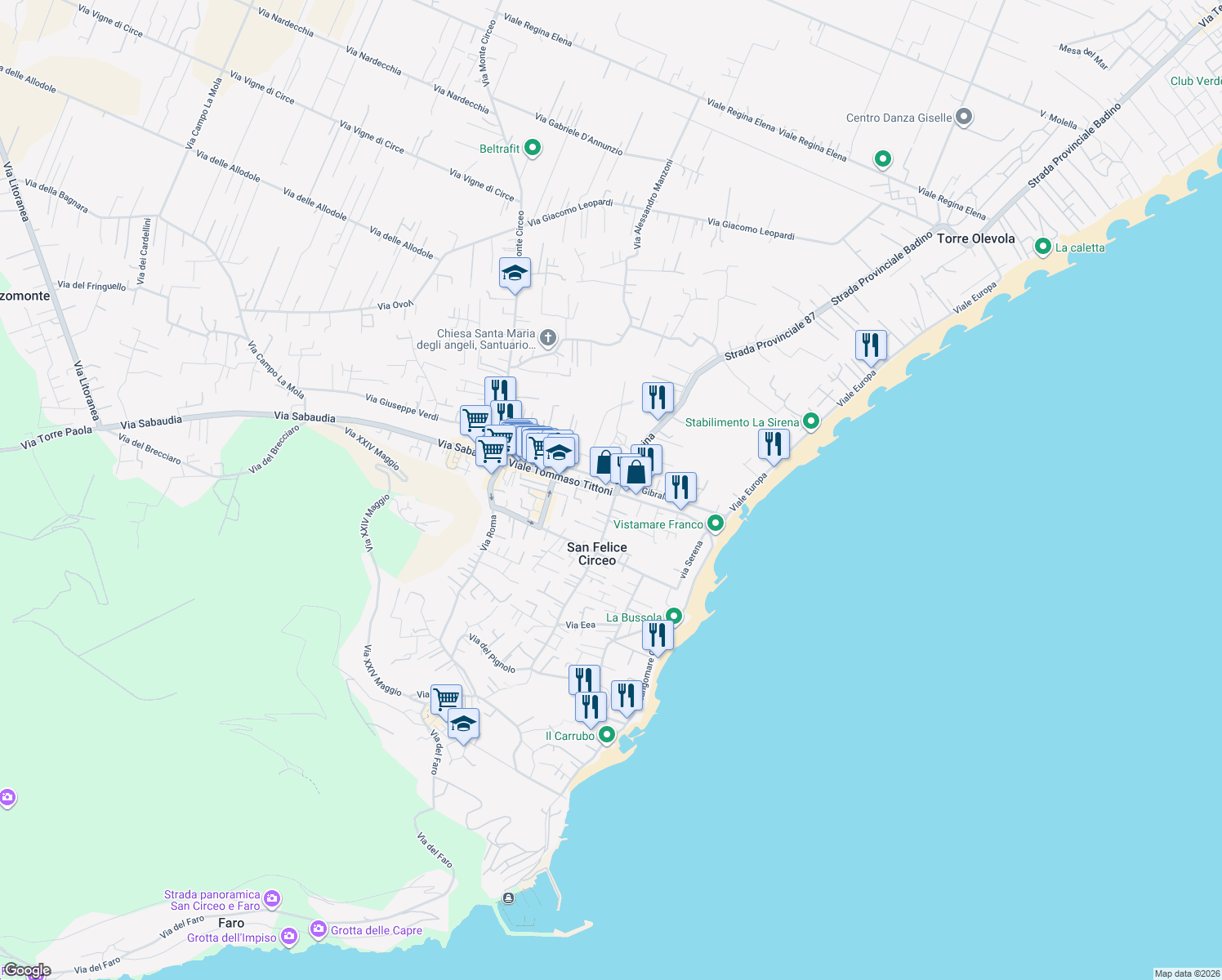Click the graduation cap school icon near Monte Circeo

[x=514, y=272]
